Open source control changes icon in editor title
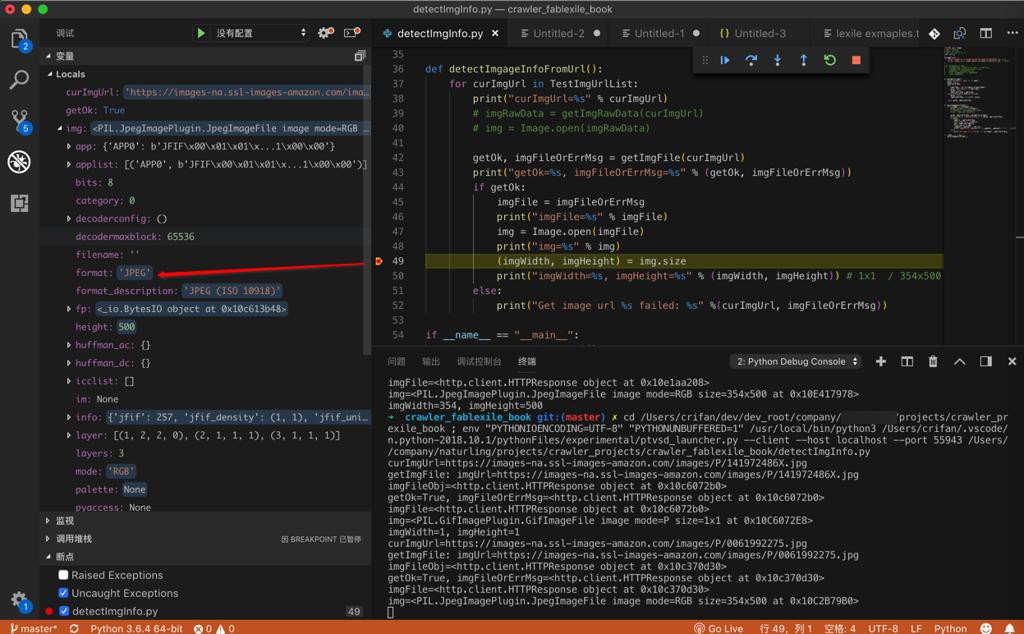This screenshot has width=1024, height=634. click(x=935, y=33)
